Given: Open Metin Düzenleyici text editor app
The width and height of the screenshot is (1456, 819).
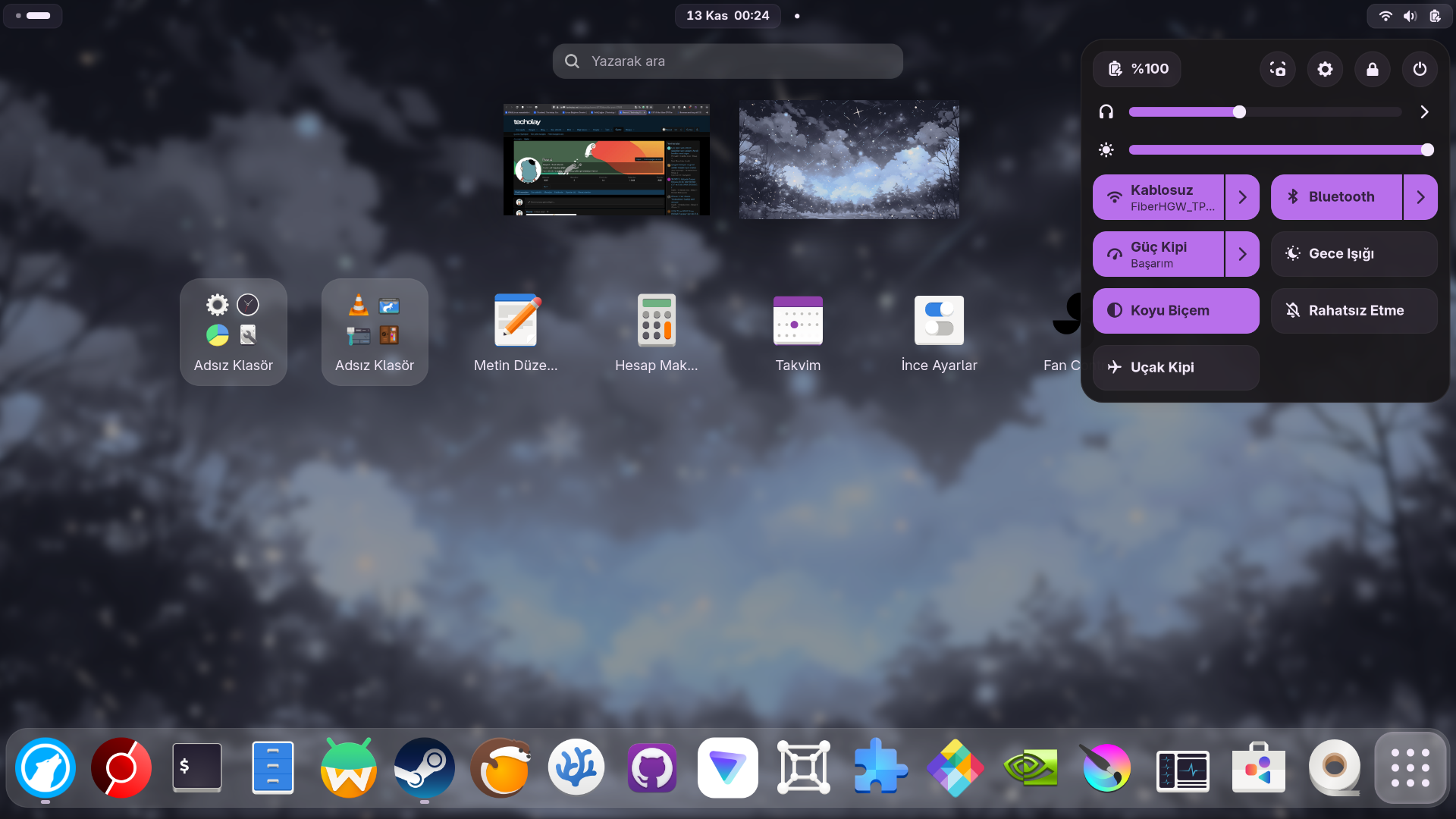Looking at the screenshot, I should [x=516, y=332].
